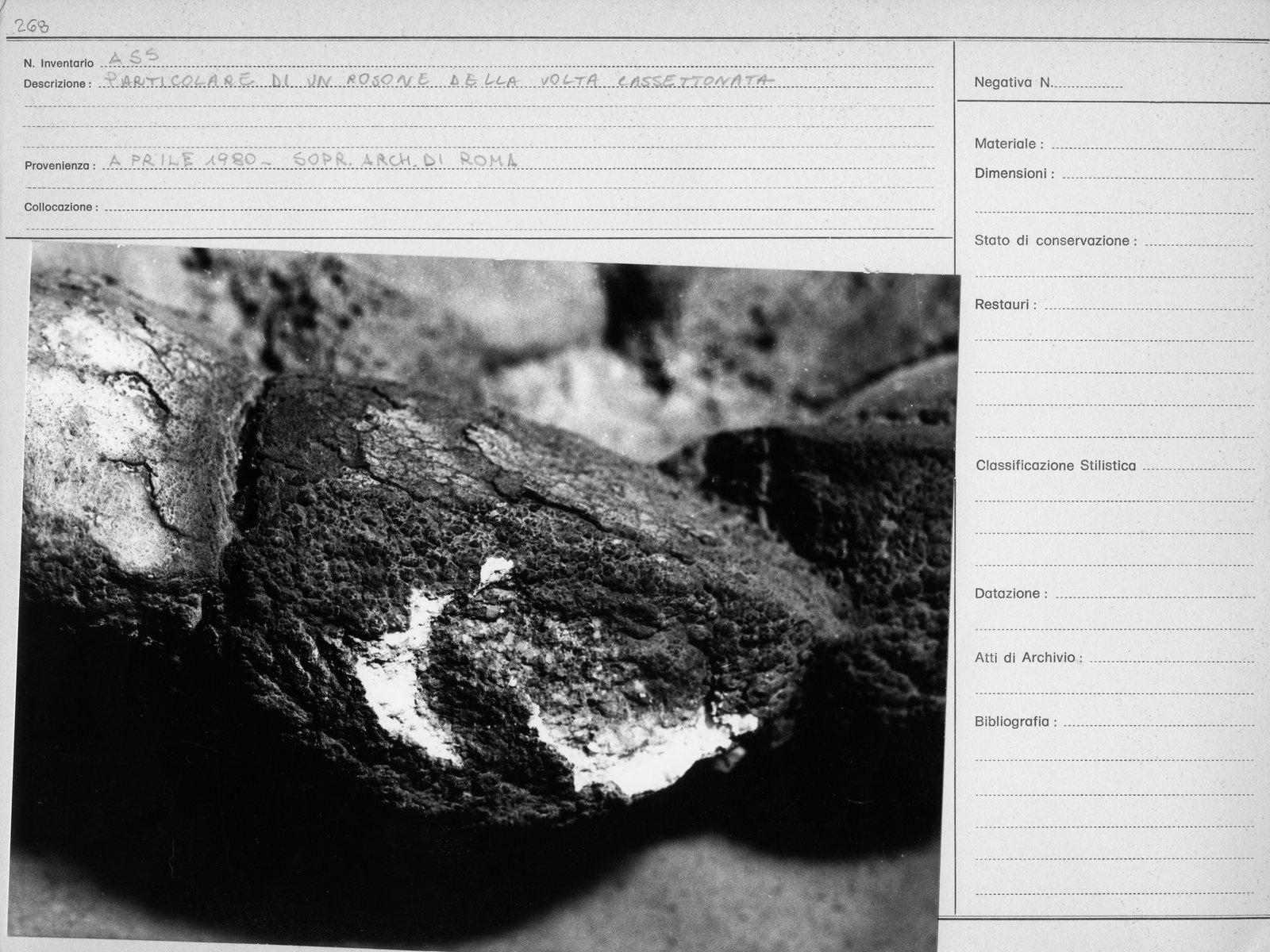Screen dimensions: 1270x952
Task: Click the 'Restauri :' label
Action: [x=1005, y=305]
